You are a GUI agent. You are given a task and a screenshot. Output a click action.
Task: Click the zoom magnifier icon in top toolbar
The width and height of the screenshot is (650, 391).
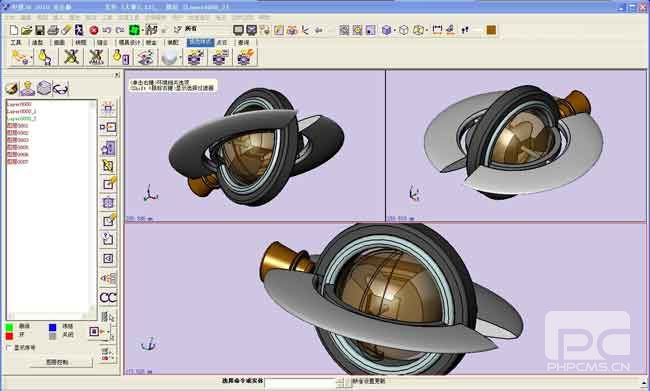point(357,30)
